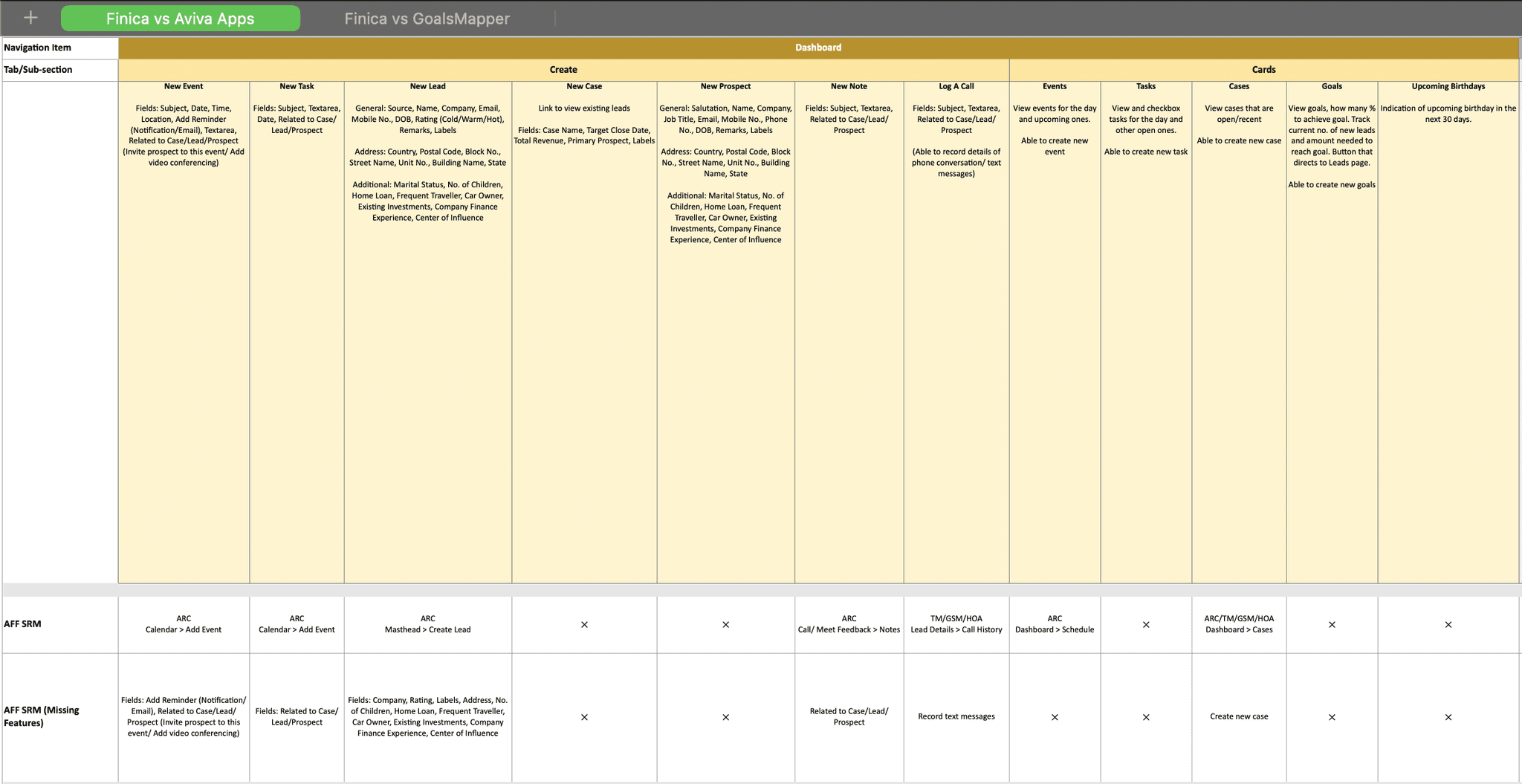Click AFF SRM × cell under New Prospect

[x=725, y=624]
